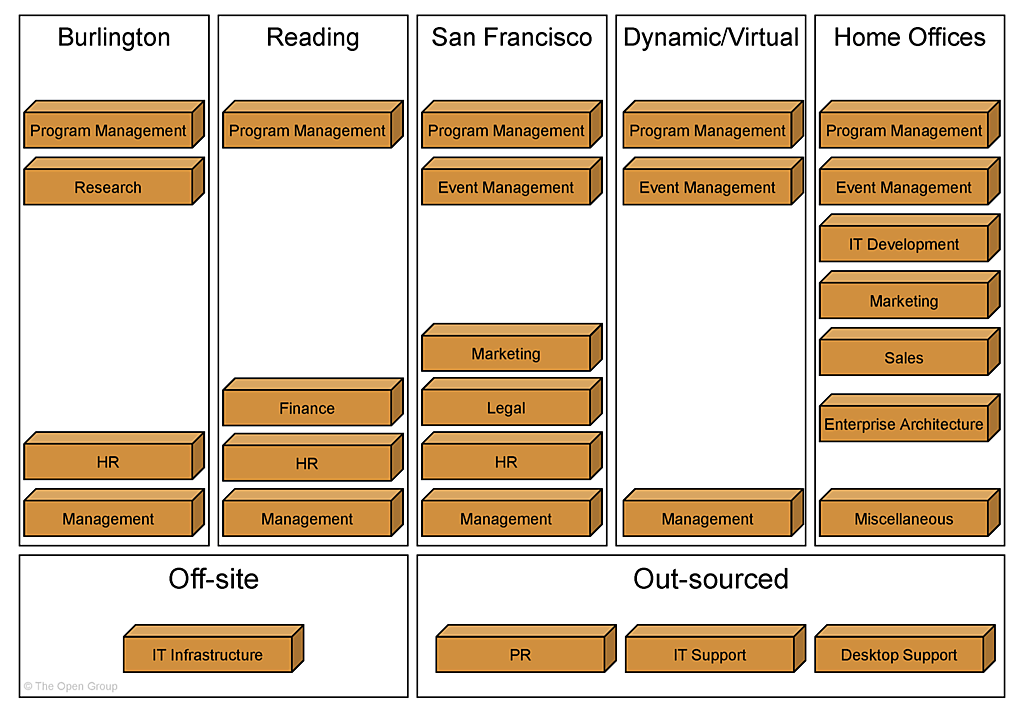1024x714 pixels.
Task: Click the San Francisco column heading
Action: coord(512,38)
